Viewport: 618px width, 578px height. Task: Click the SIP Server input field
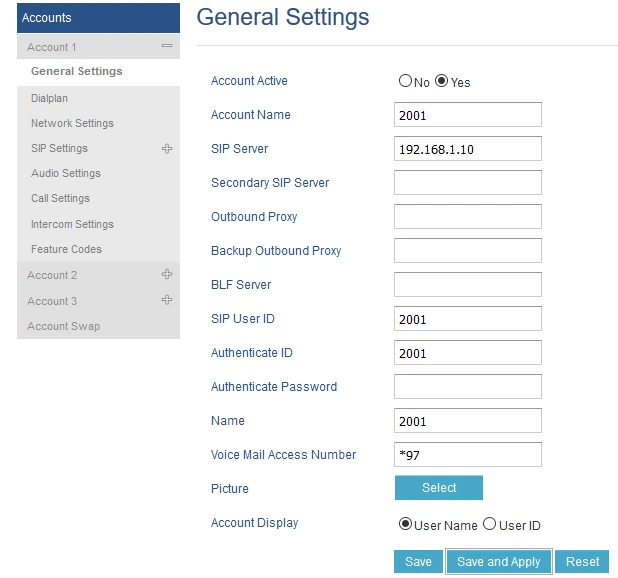467,149
